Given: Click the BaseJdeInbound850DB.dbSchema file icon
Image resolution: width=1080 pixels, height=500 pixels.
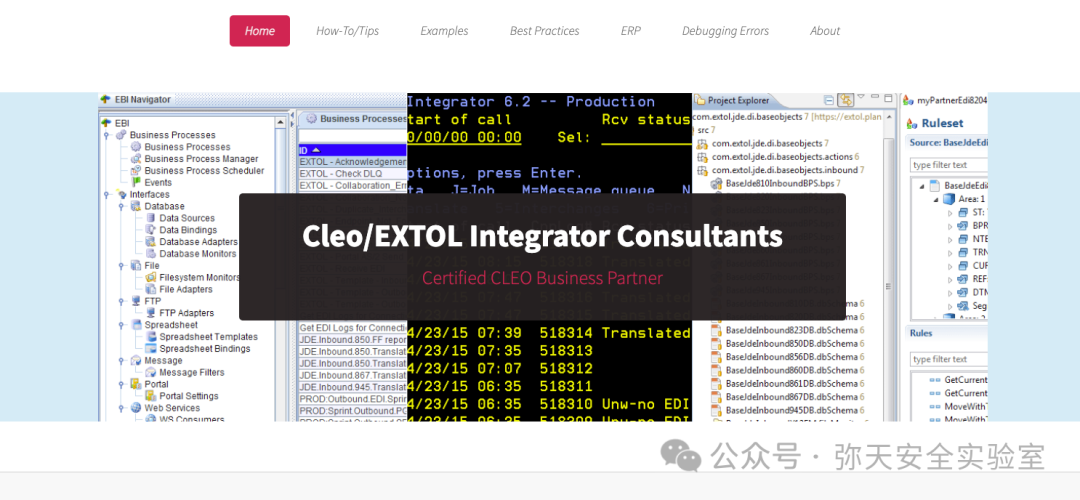Looking at the screenshot, I should pos(716,344).
